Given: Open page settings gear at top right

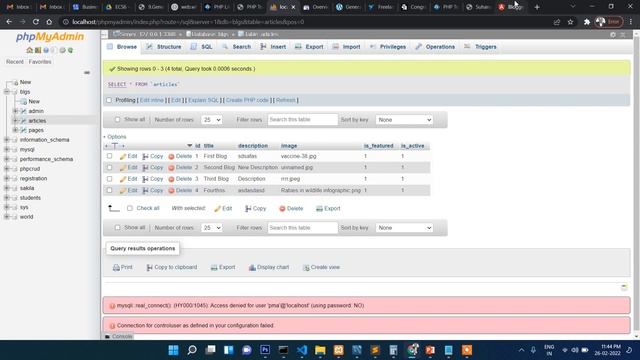Looking at the screenshot, I should tap(613, 35).
